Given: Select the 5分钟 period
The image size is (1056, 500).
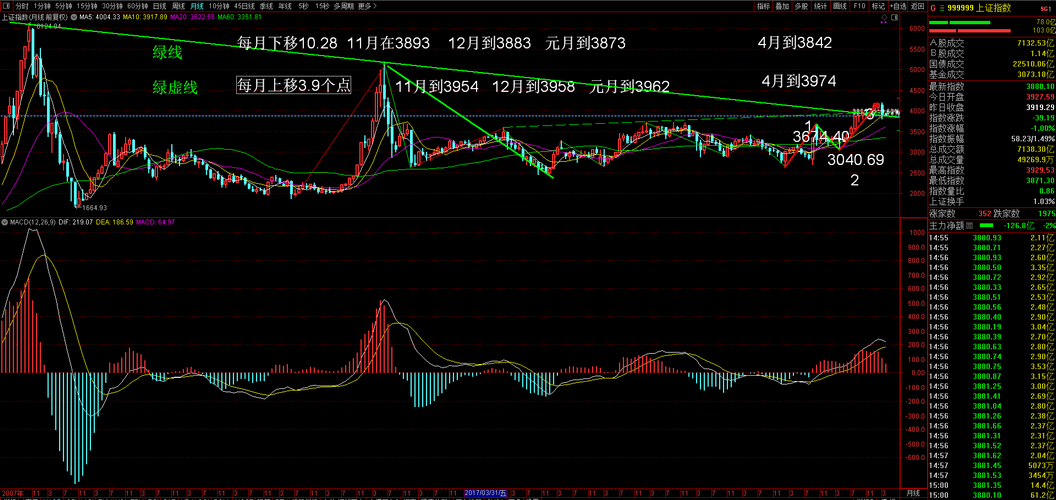Looking at the screenshot, I should coord(63,6).
